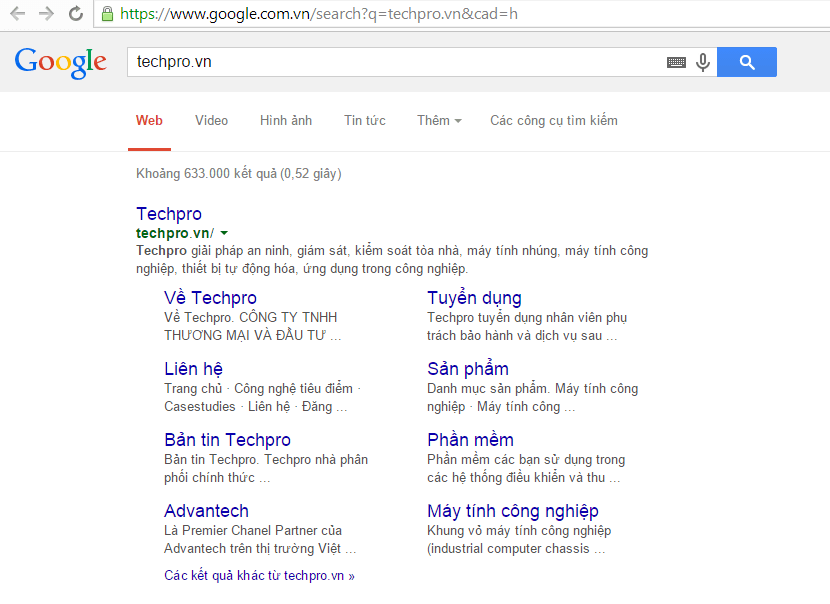Screen dimensions: 830x604
Task: Click the snippet starting Techpro giải pháp an ninh
Action: 392,259
